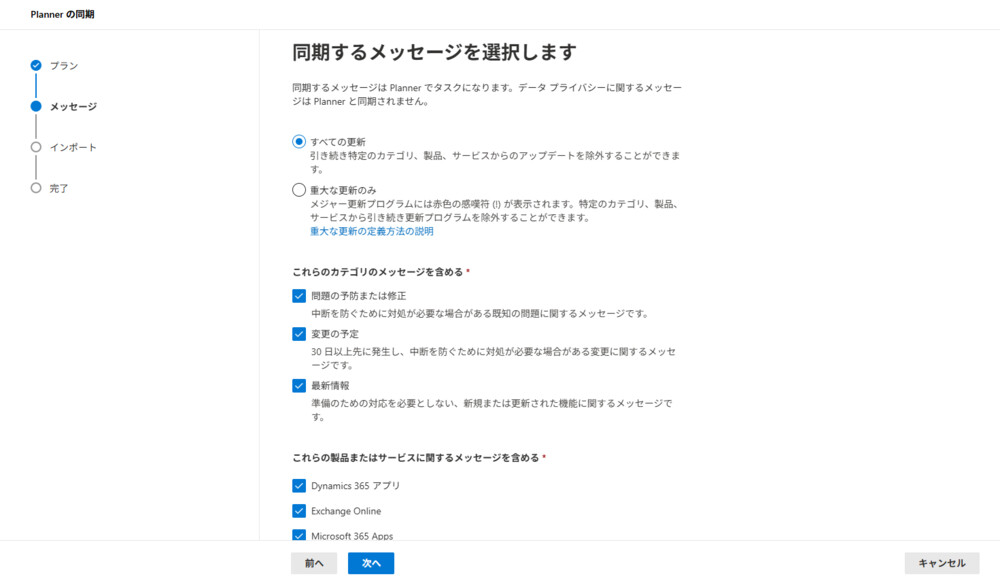This screenshot has width=1000, height=581.
Task: Open 重大な更新の定義方法の説明 link
Action: pyautogui.click(x=372, y=231)
